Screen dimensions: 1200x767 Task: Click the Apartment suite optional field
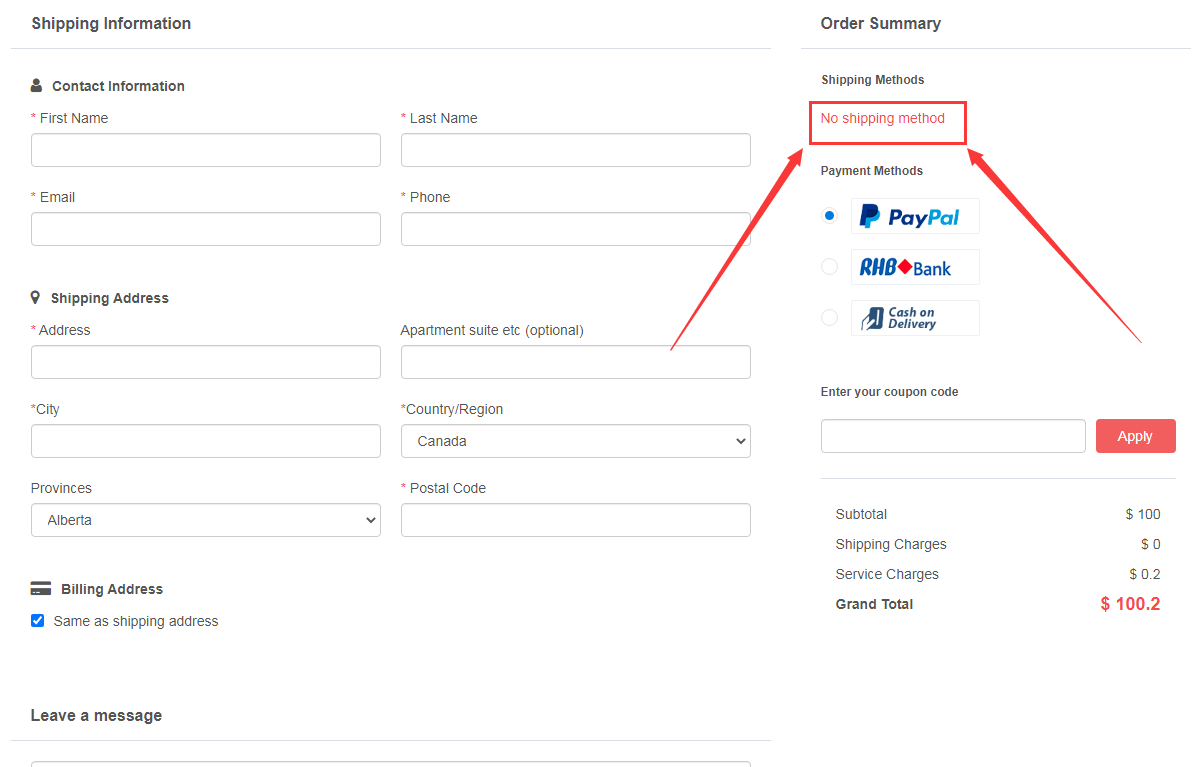click(575, 362)
